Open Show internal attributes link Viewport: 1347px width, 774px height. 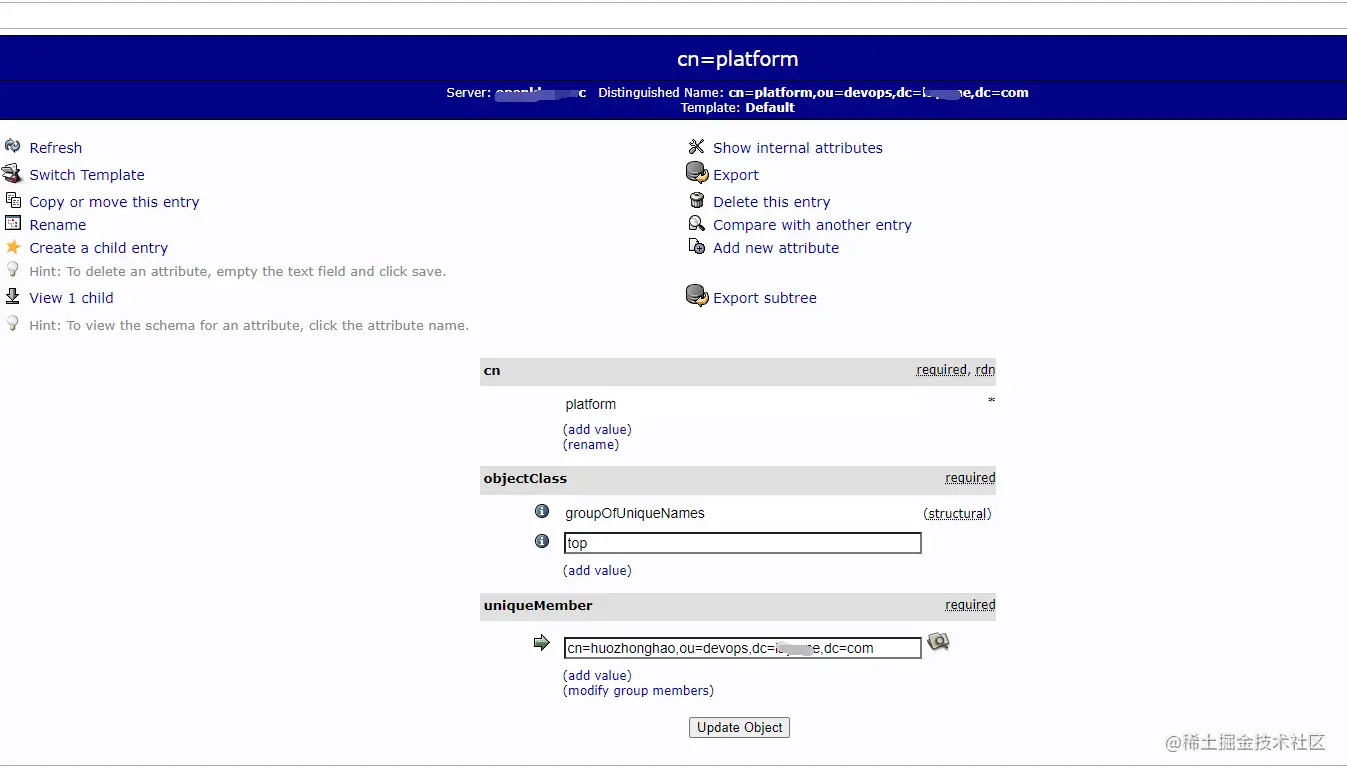tap(798, 148)
